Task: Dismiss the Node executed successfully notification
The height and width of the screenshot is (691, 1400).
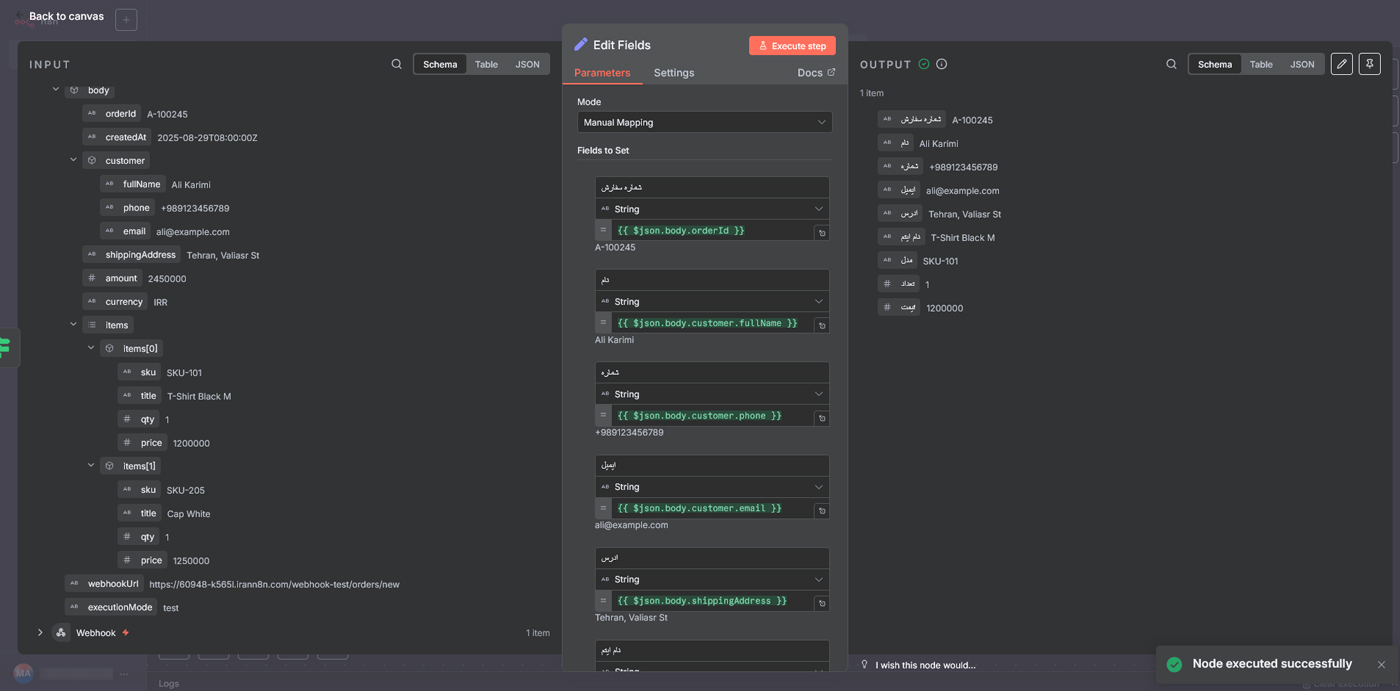Action: click(1381, 665)
